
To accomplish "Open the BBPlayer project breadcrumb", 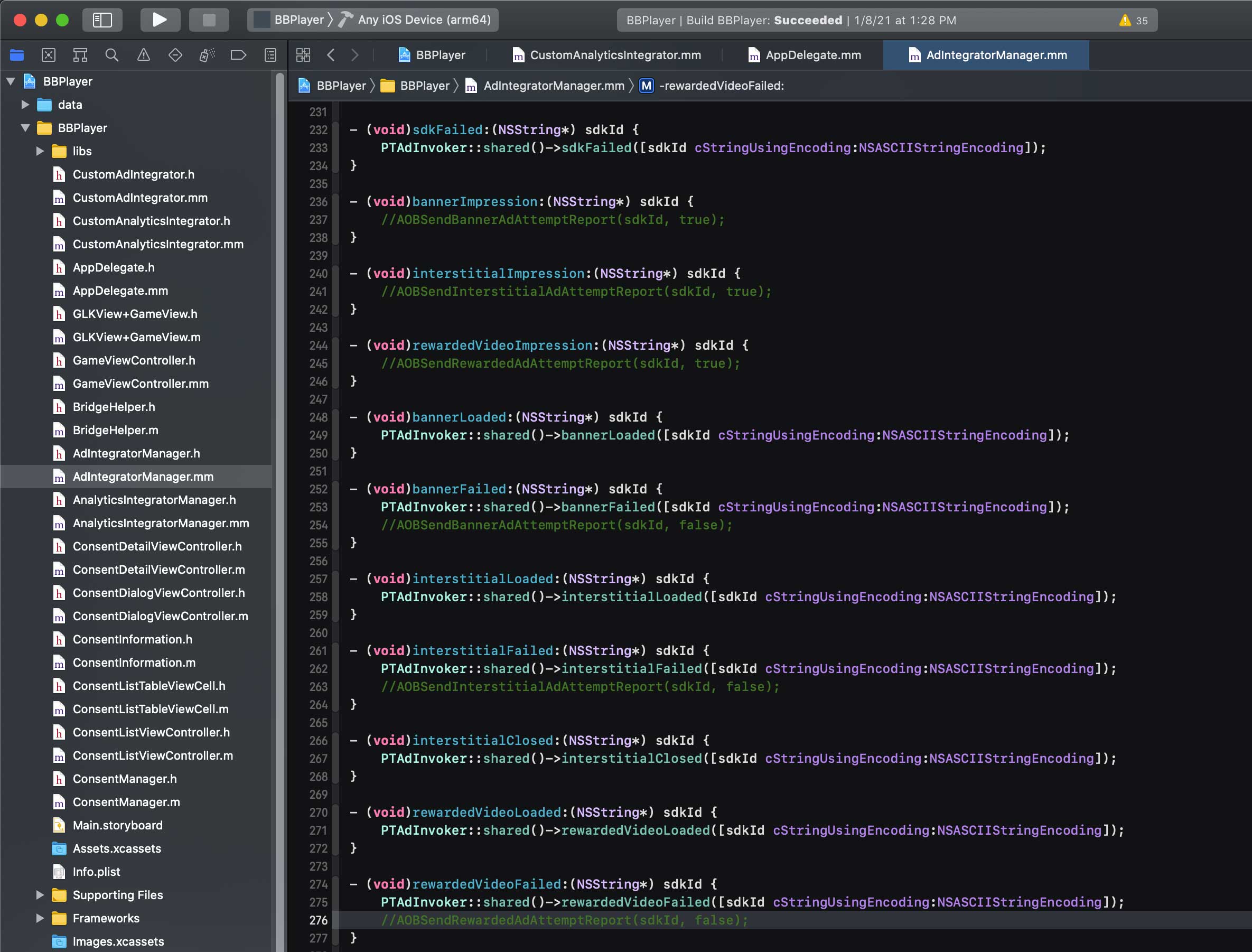I will tap(332, 86).
